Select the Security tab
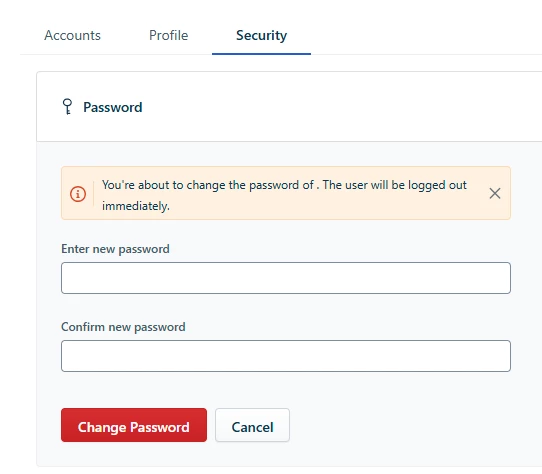Viewport: 542px width, 474px height. click(261, 35)
